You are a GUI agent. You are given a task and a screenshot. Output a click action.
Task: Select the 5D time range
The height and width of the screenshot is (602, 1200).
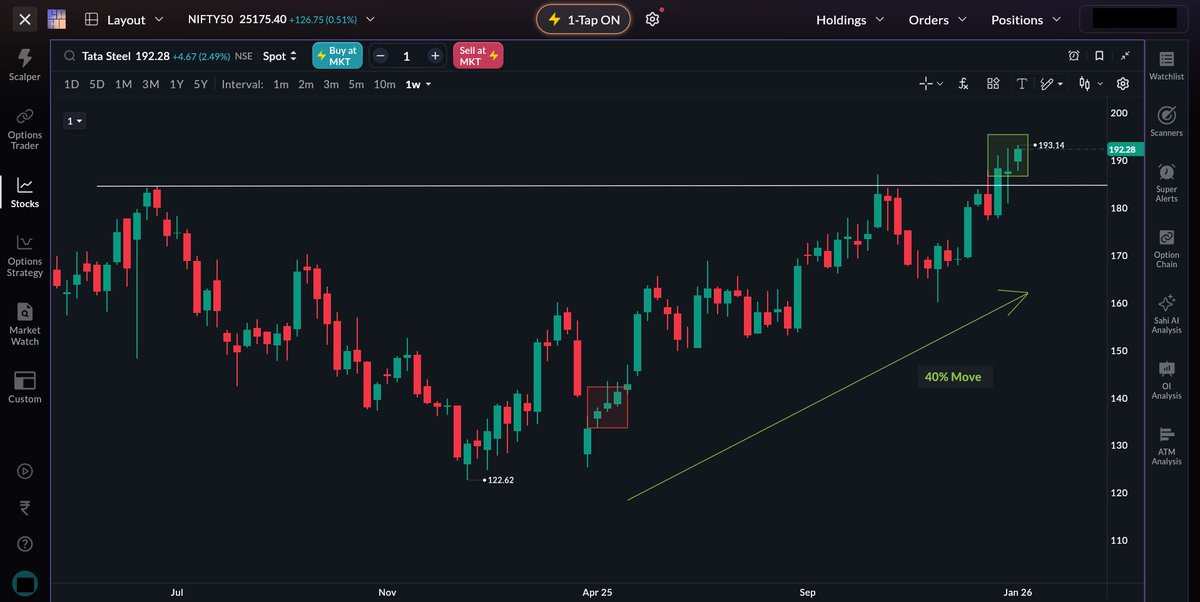click(97, 84)
